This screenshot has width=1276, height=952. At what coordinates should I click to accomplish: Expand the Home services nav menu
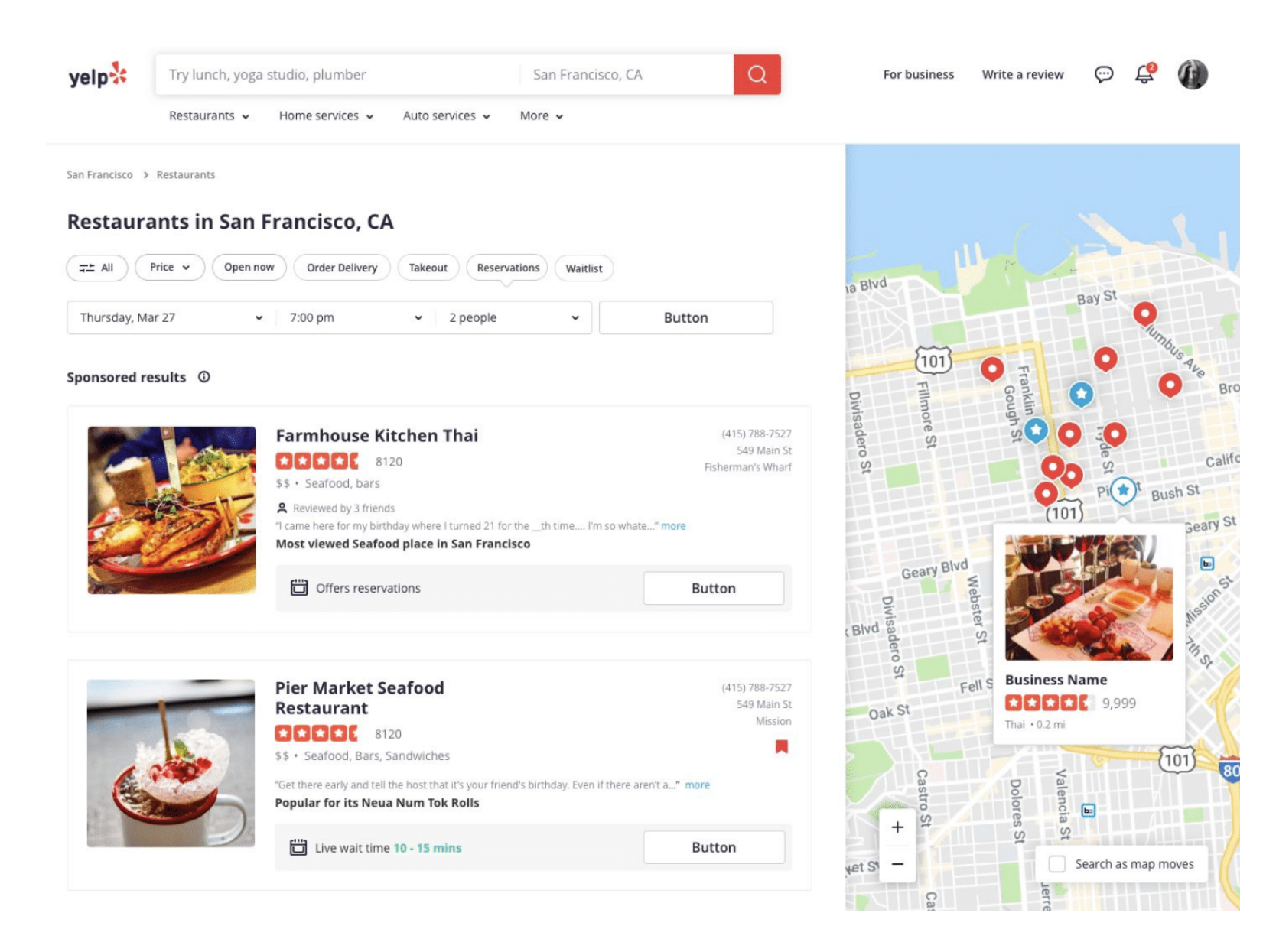[326, 116]
